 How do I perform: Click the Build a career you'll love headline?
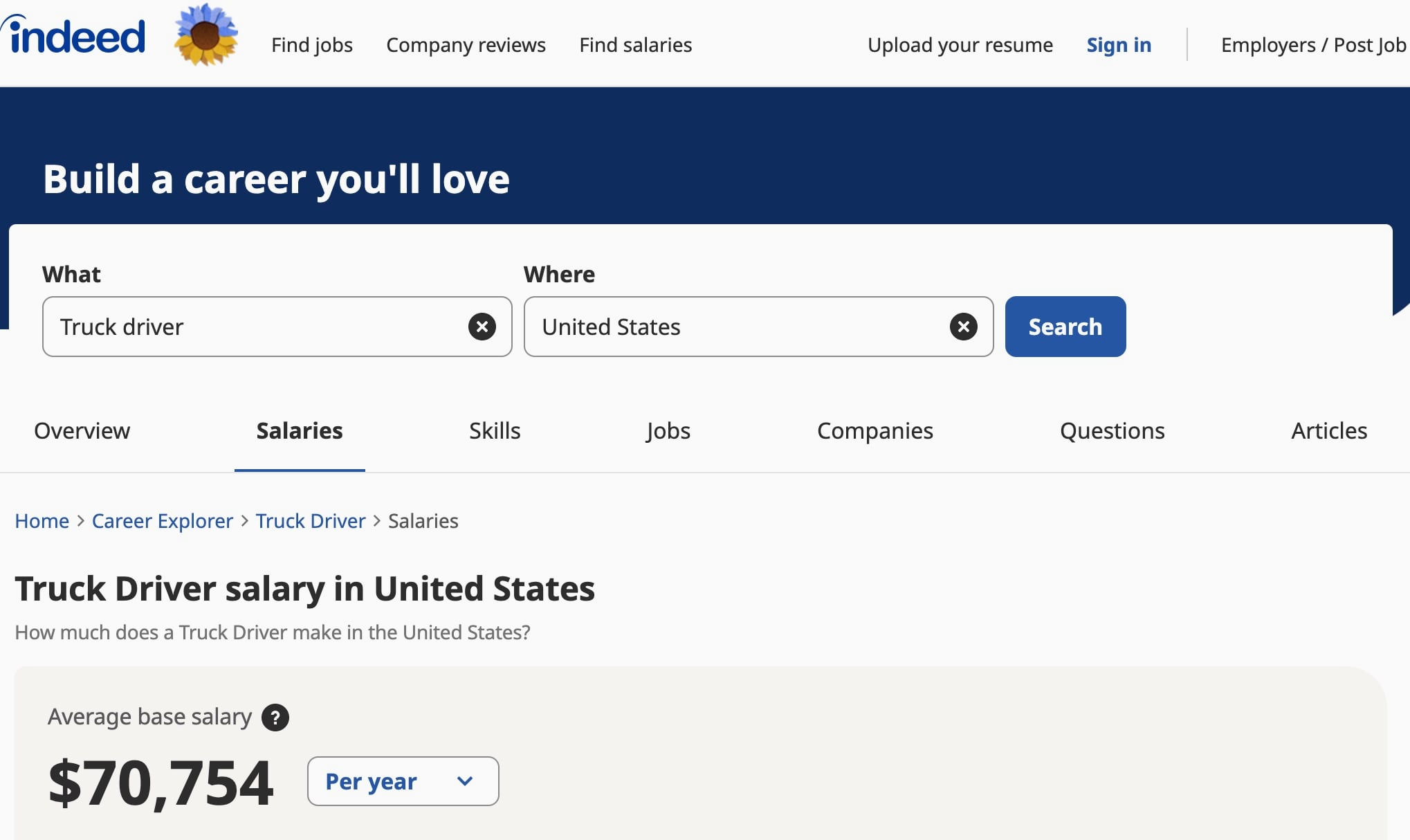point(276,179)
